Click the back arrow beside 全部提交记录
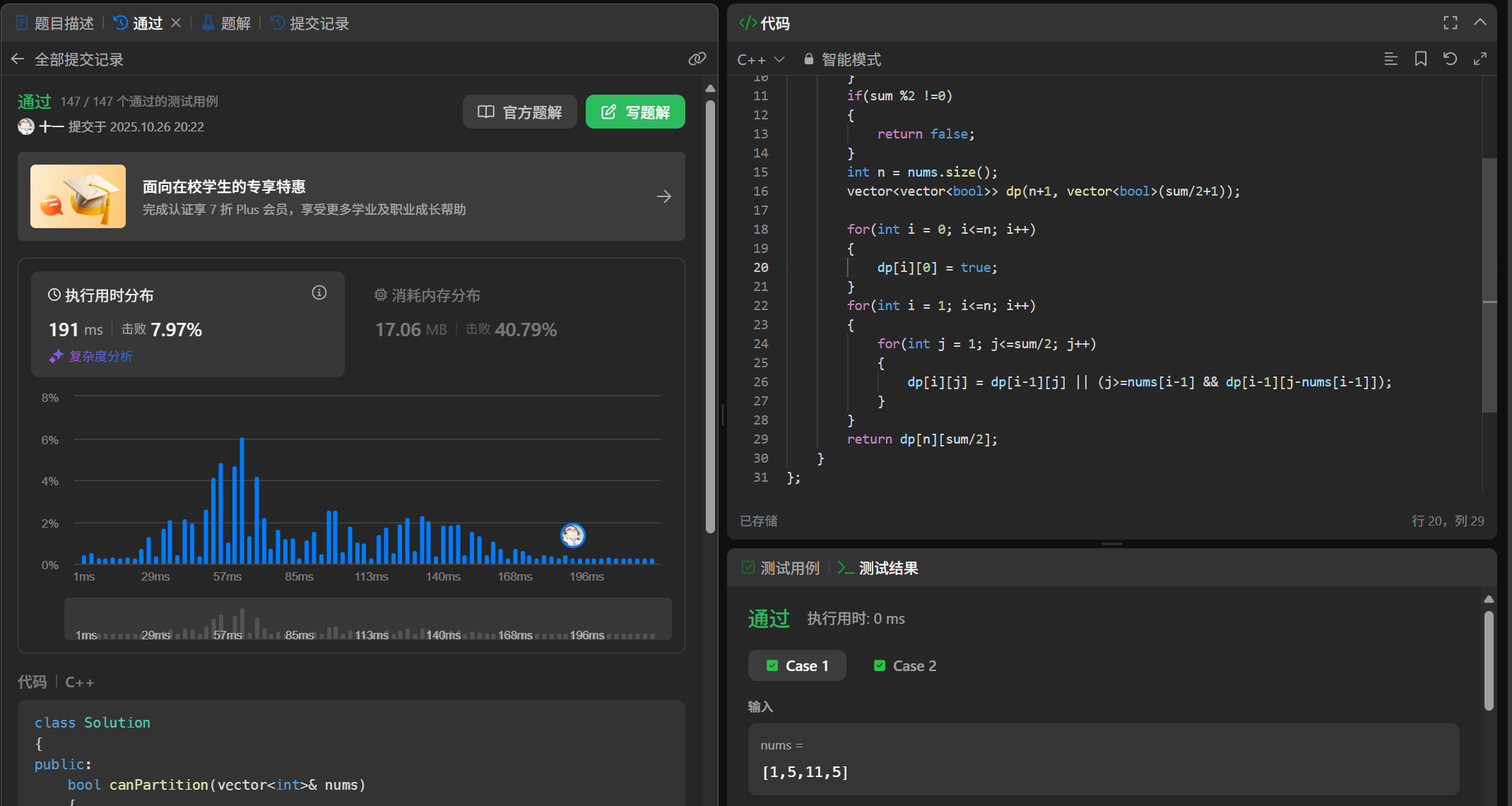This screenshot has width=1512, height=806. [x=18, y=59]
